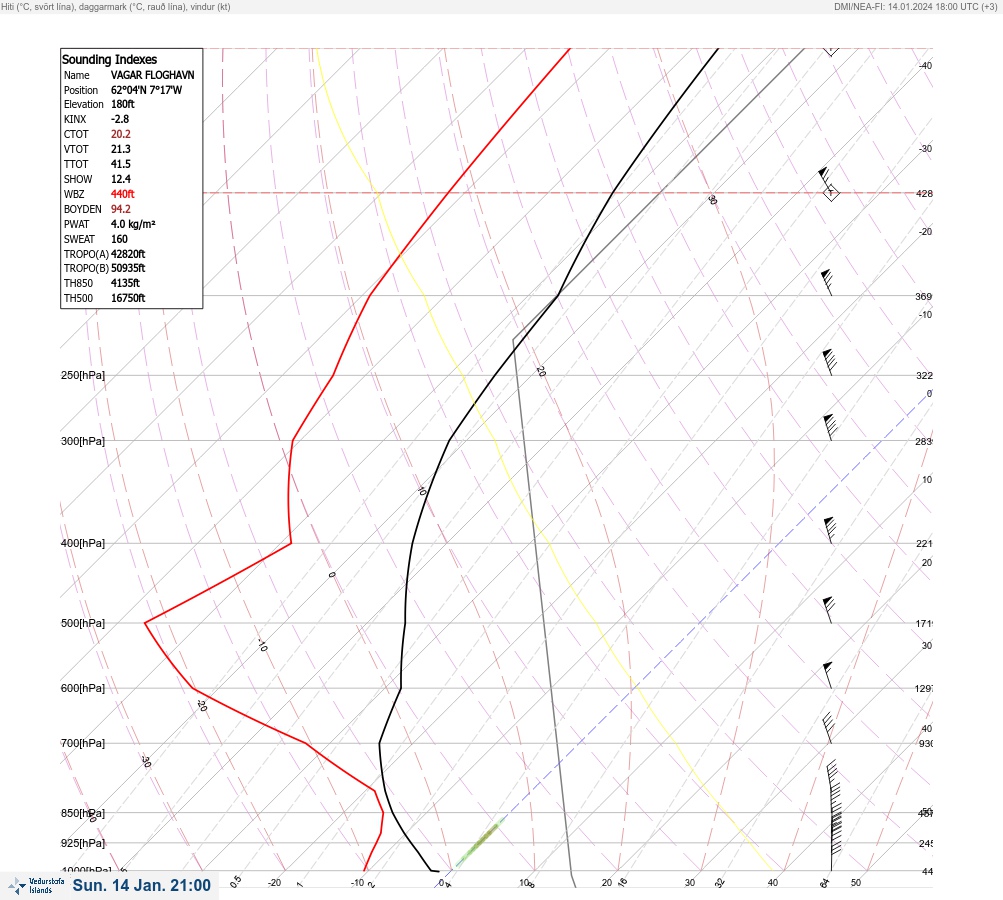This screenshot has width=1003, height=900.
Task: Click the '369' height label on the right axis
Action: click(x=924, y=296)
